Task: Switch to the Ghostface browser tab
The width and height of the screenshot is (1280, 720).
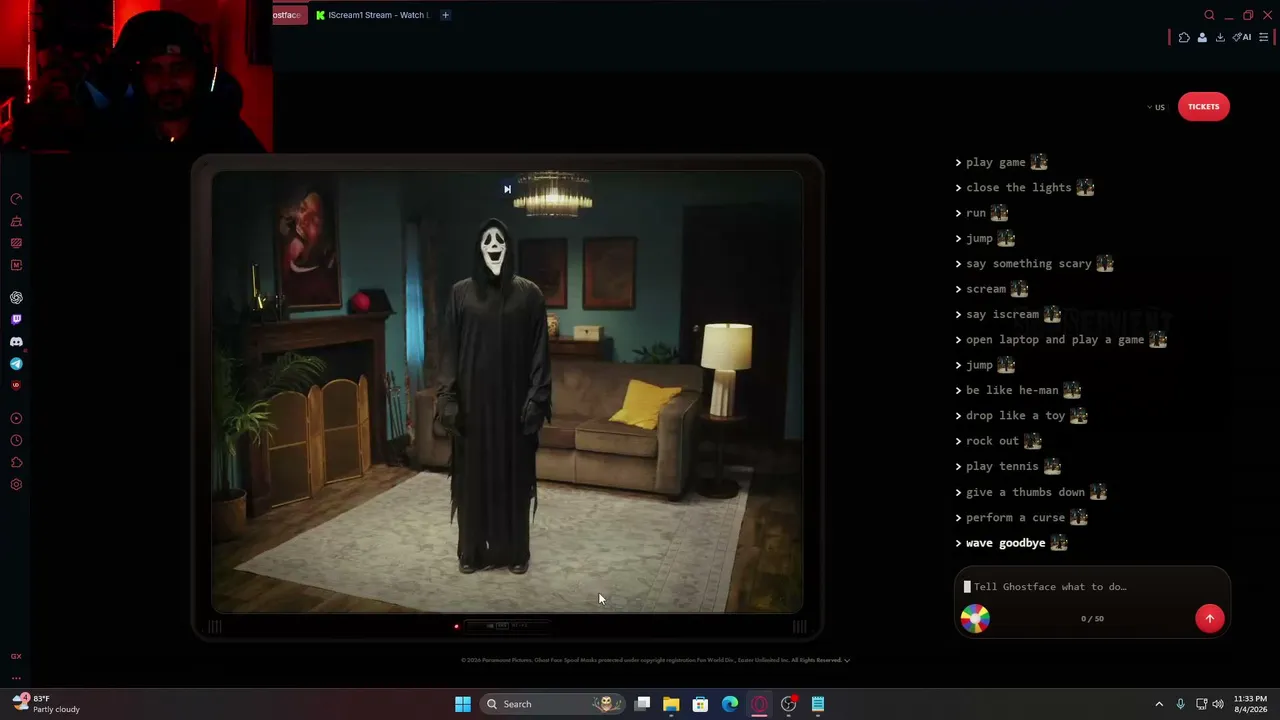Action: (289, 15)
